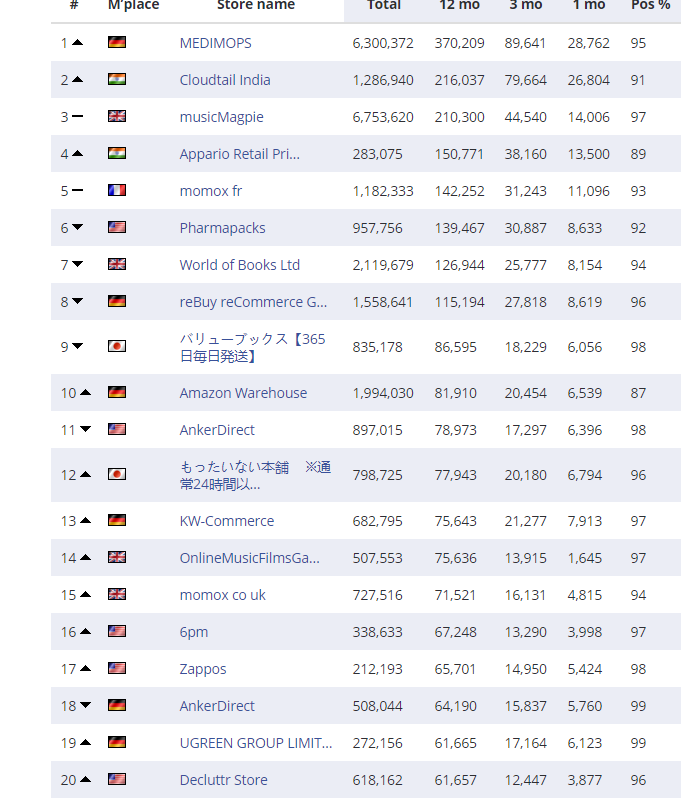Click the German flag beside Amazon Warehouse
This screenshot has height=801, width=696.
117,393
